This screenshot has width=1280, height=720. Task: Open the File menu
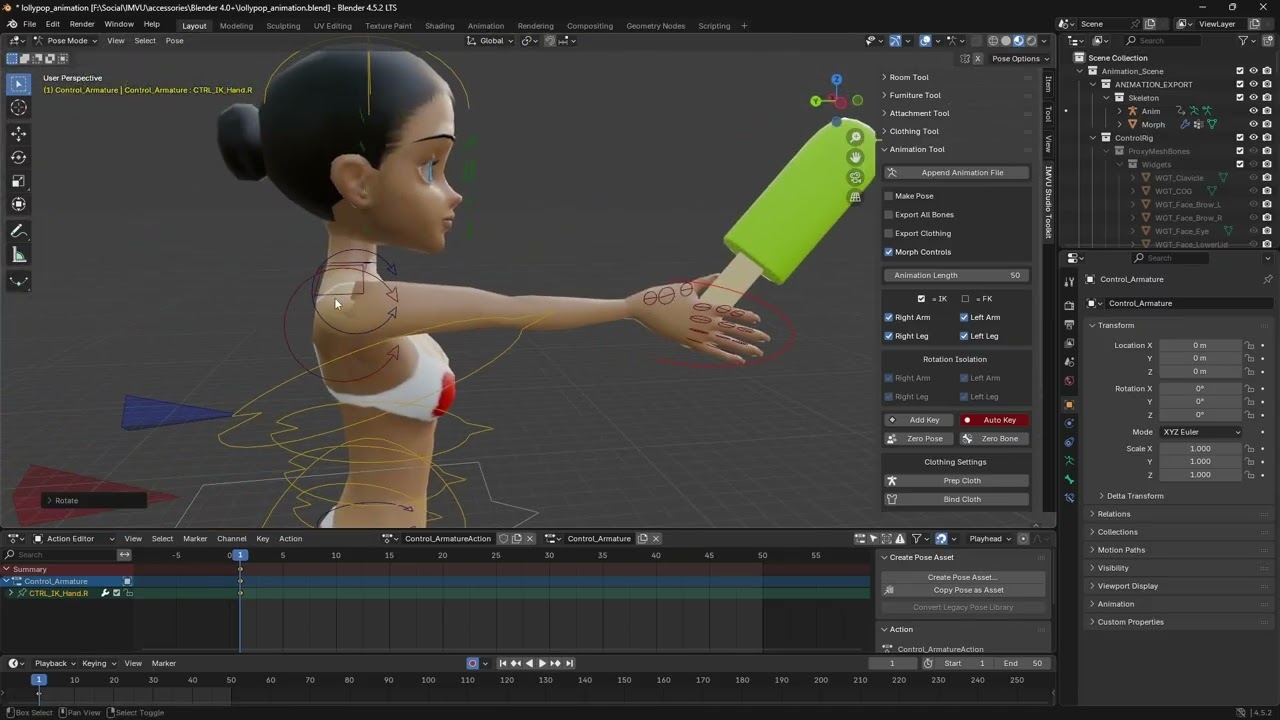pos(30,24)
